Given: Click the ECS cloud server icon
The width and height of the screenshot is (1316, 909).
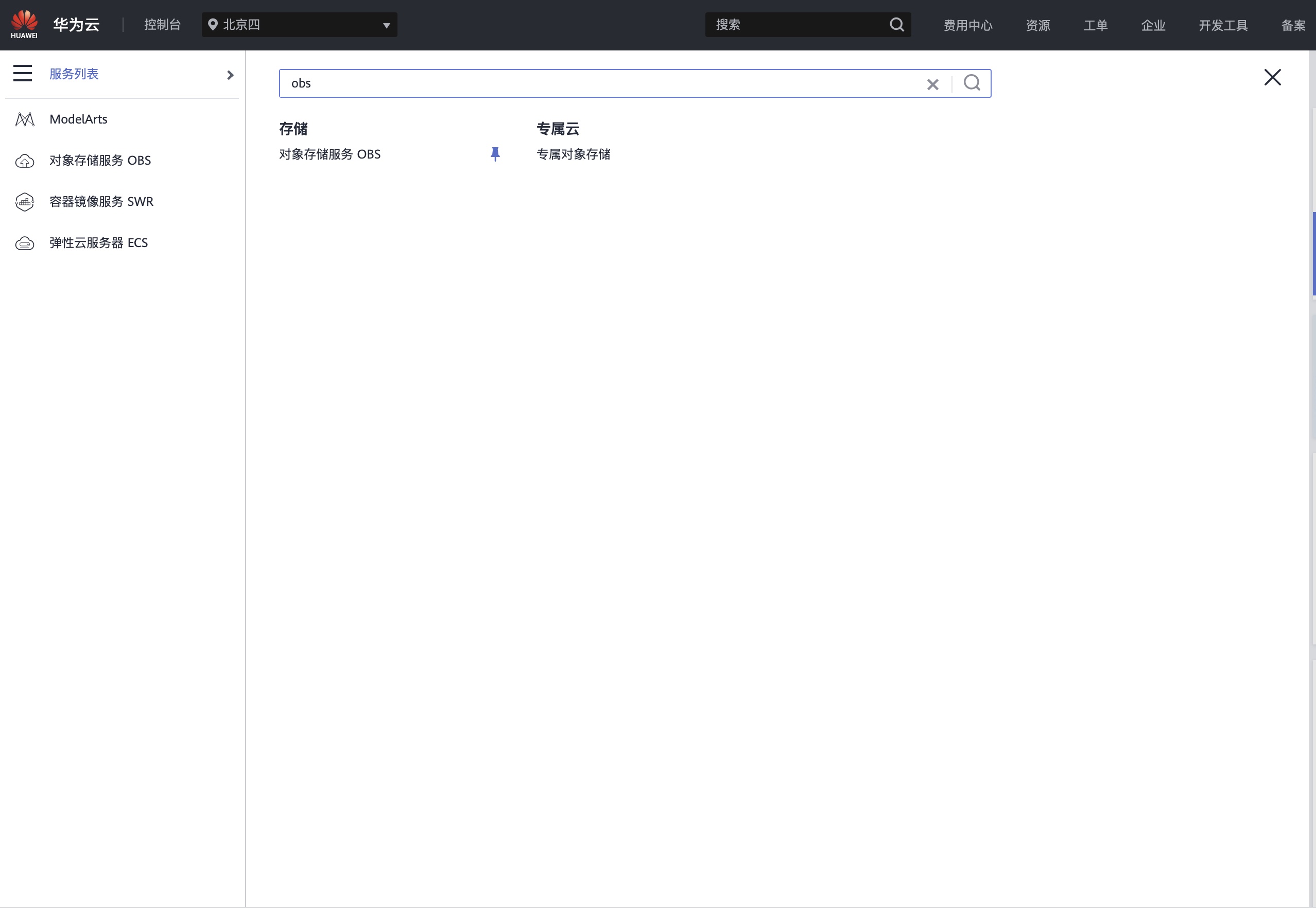Looking at the screenshot, I should (25, 243).
